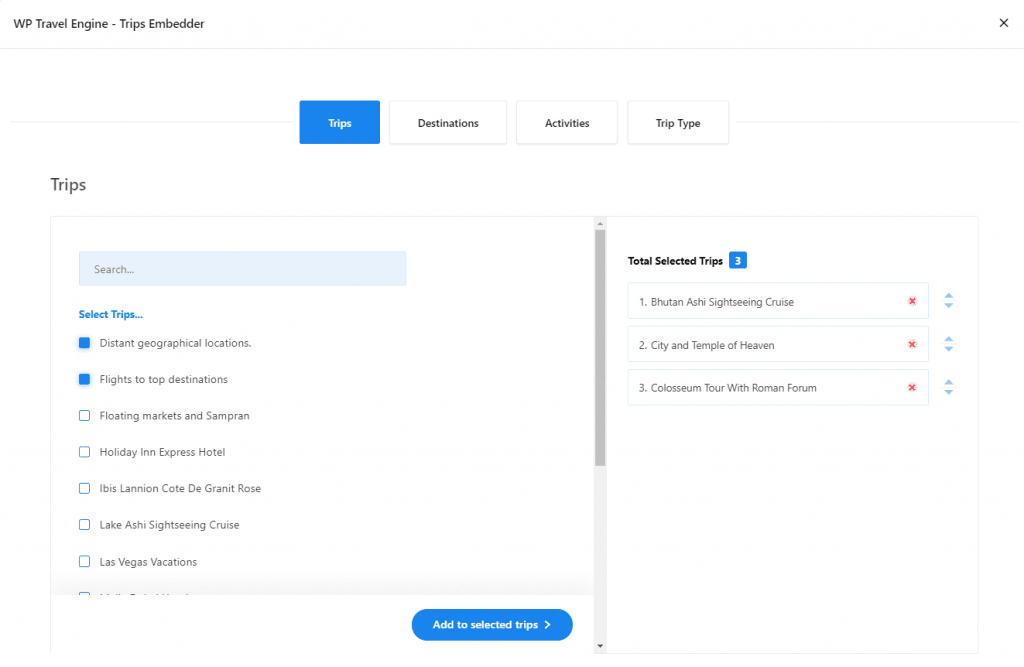The image size is (1024, 667).
Task: Select Colosseum Tour With Roman Forum row
Action: tap(778, 387)
